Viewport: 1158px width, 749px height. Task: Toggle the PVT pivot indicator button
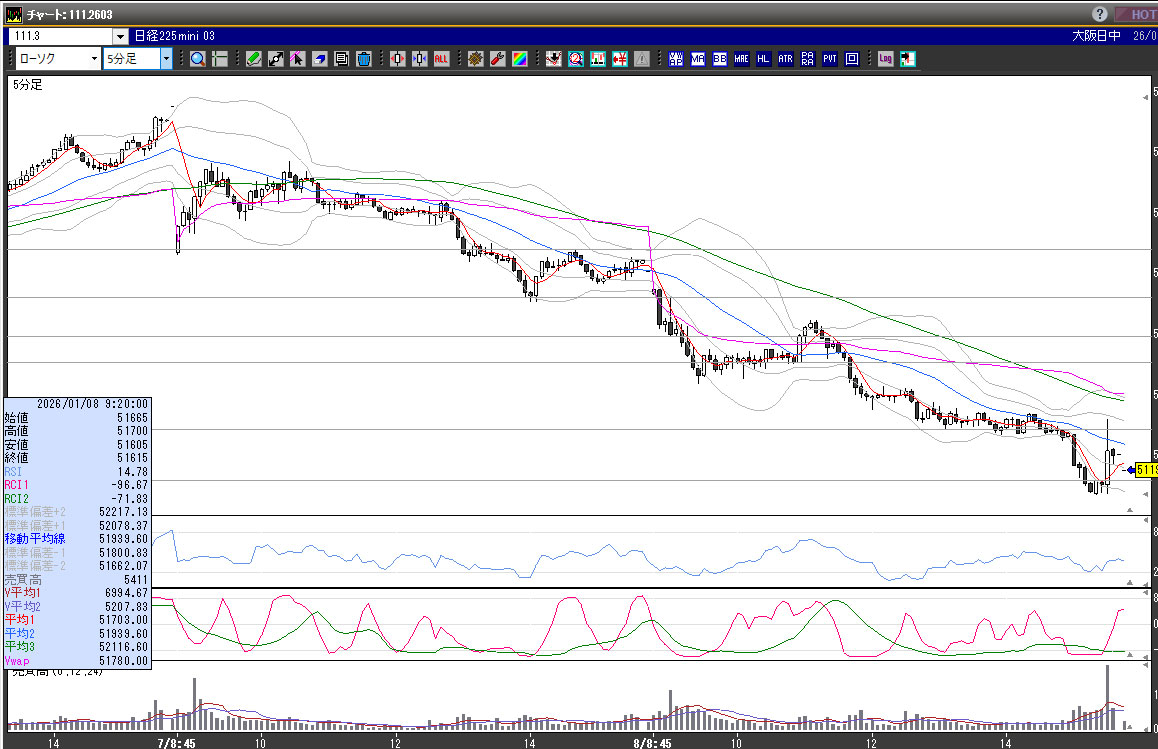pos(829,59)
